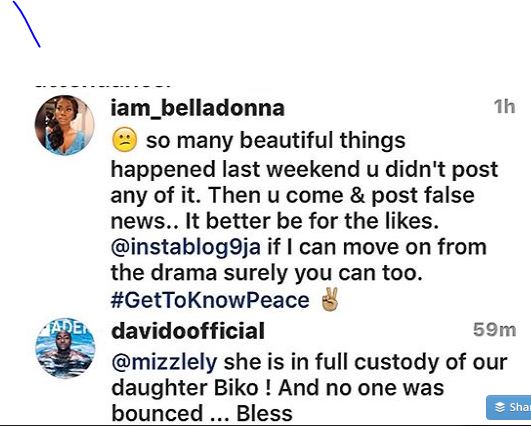The image size is (531, 426).
Task: Select the 1h comment timestamp
Action: (505, 107)
